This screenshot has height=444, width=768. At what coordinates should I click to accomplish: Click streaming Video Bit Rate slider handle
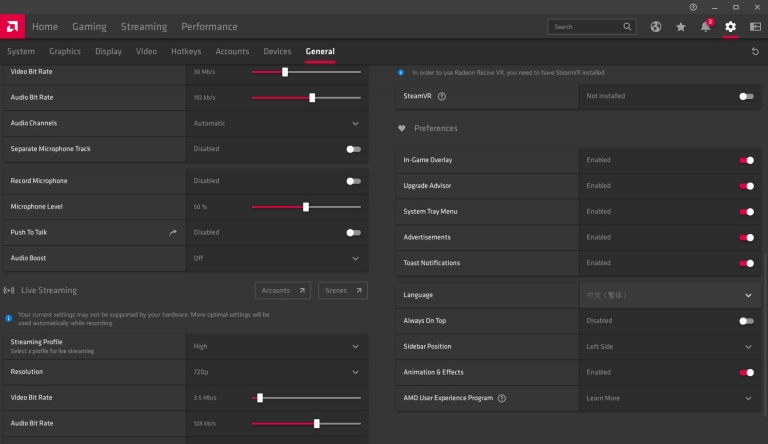coord(260,398)
